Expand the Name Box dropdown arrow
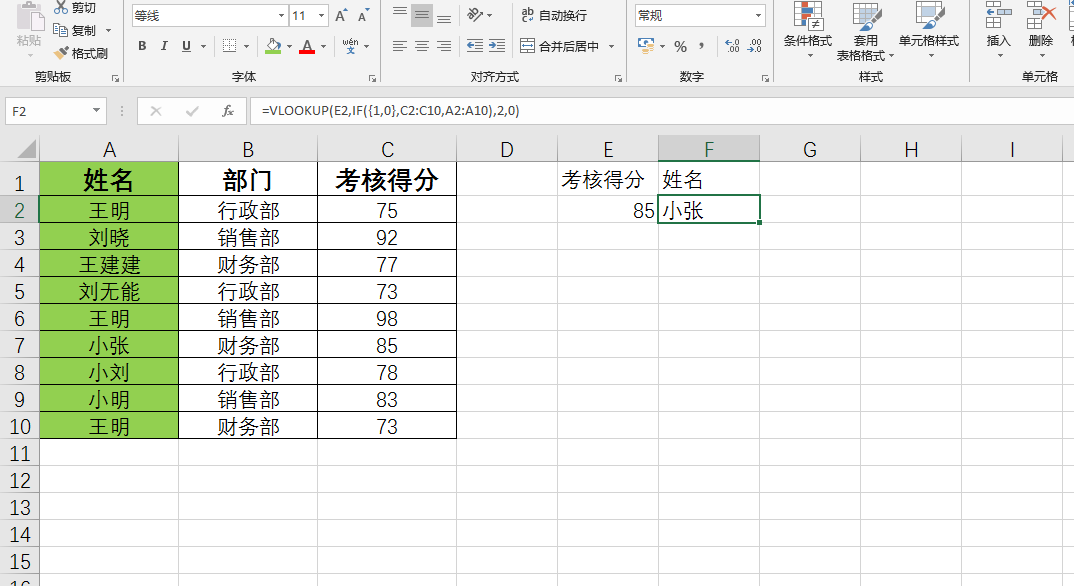 tap(97, 111)
